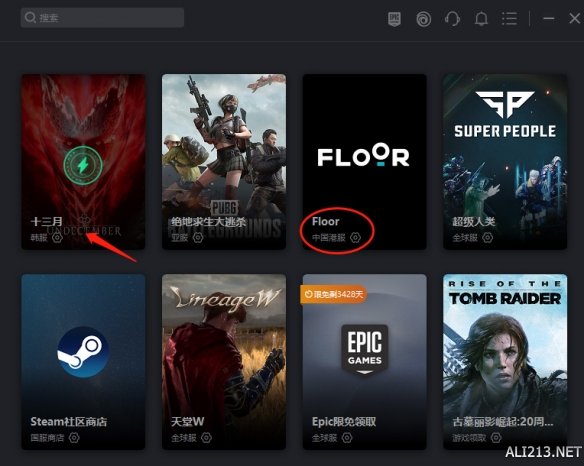Click 全球服 label under Epic限免领取

[324, 438]
